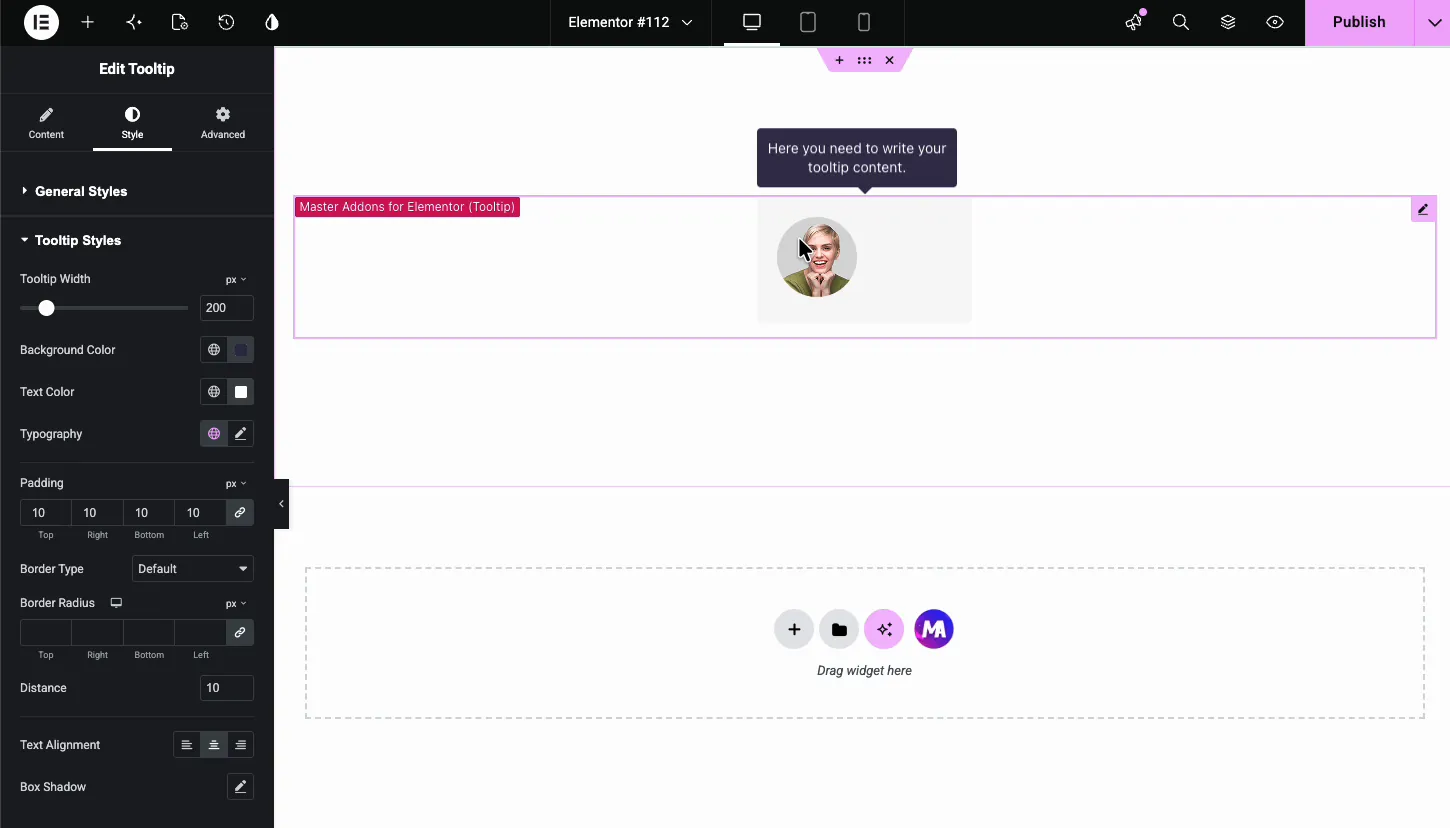Click Padding Right input field

[x=97, y=513]
